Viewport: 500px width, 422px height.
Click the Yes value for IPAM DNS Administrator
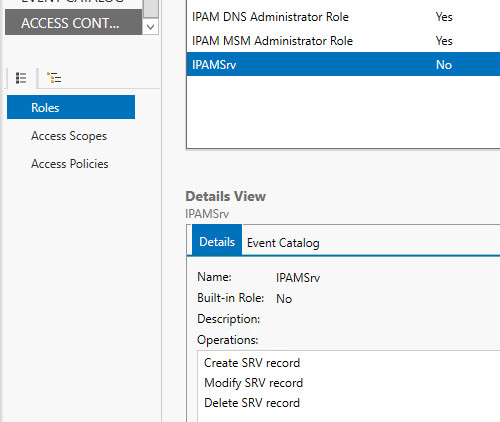point(444,17)
